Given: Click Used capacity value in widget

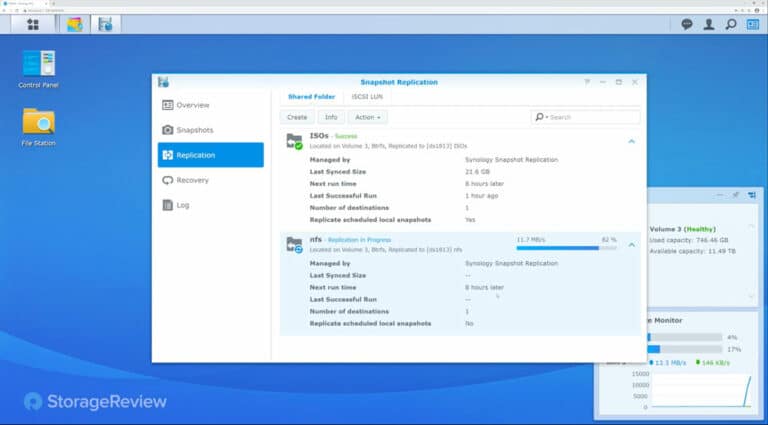Looking at the screenshot, I should tap(712, 240).
